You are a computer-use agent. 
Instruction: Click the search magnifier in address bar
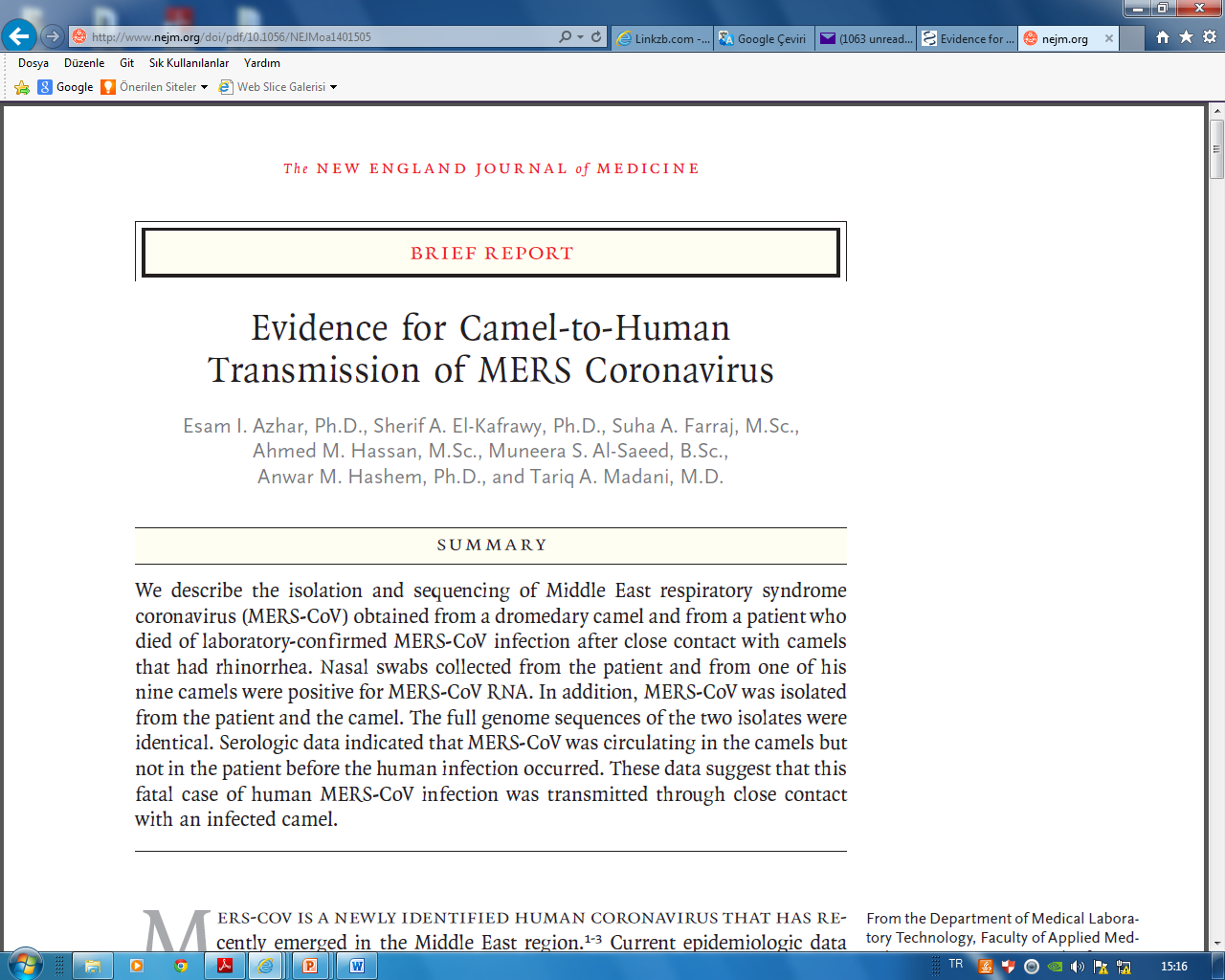click(566, 36)
